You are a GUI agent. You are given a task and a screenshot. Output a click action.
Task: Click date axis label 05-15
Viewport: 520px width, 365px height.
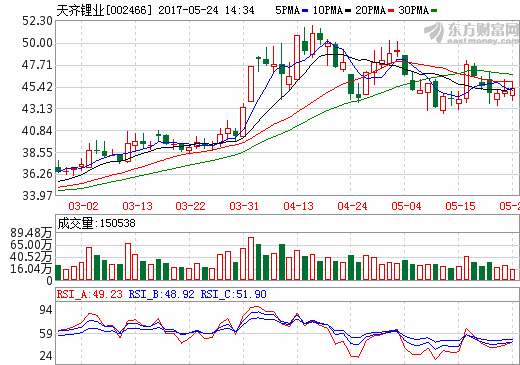(460, 206)
